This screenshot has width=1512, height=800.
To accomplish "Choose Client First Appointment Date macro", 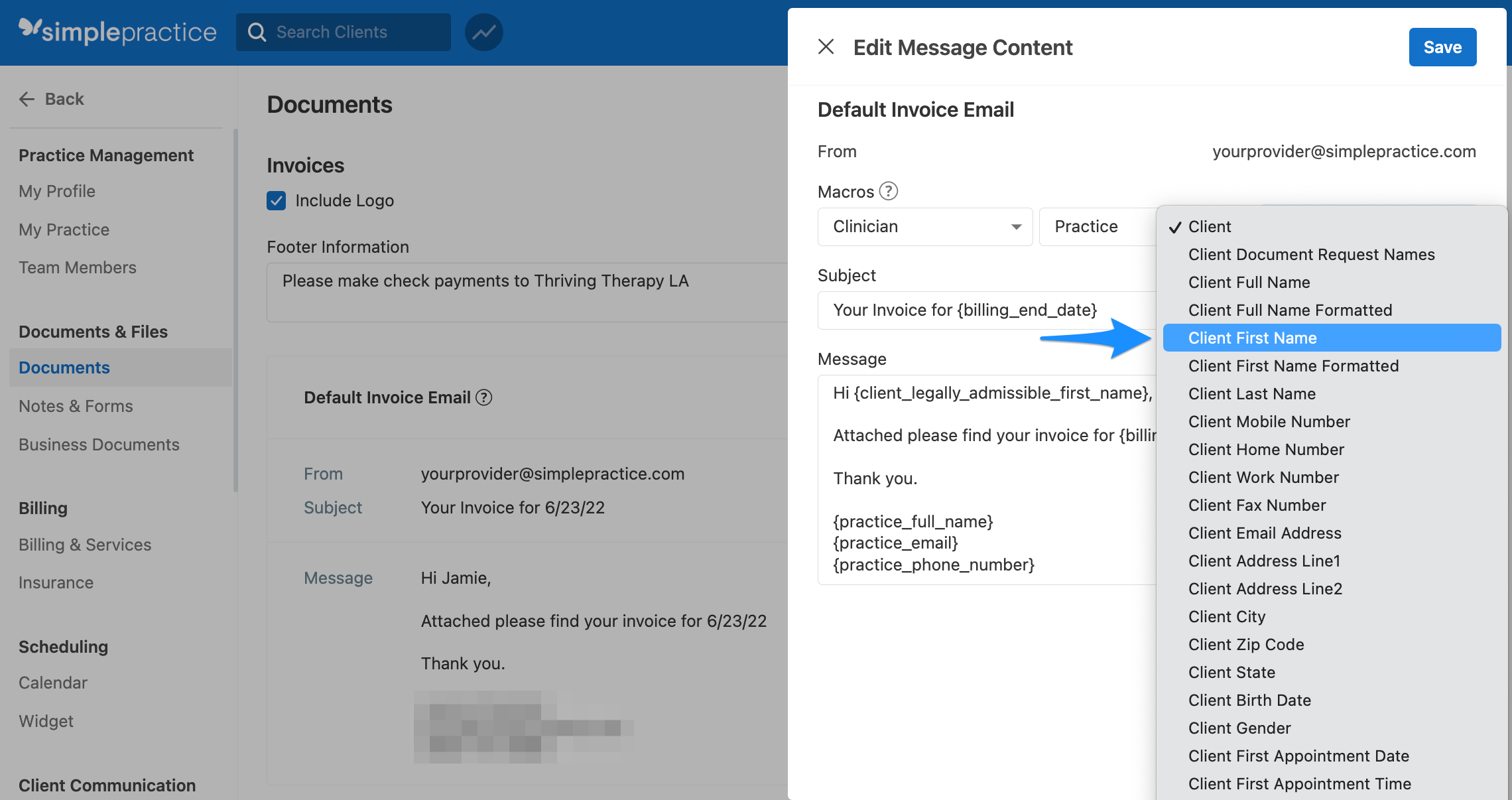I will click(1332, 756).
